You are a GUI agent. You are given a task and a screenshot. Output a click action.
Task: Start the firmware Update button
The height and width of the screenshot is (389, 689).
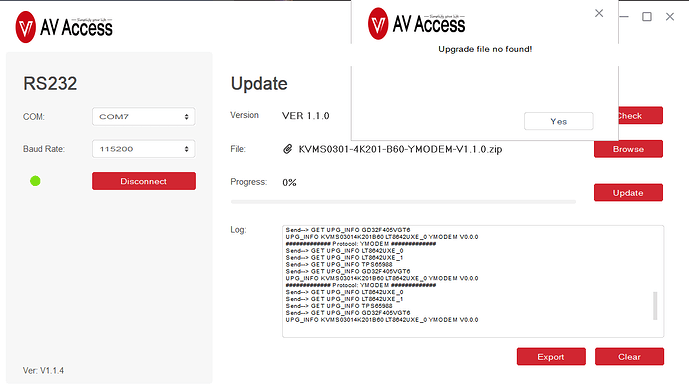(628, 193)
